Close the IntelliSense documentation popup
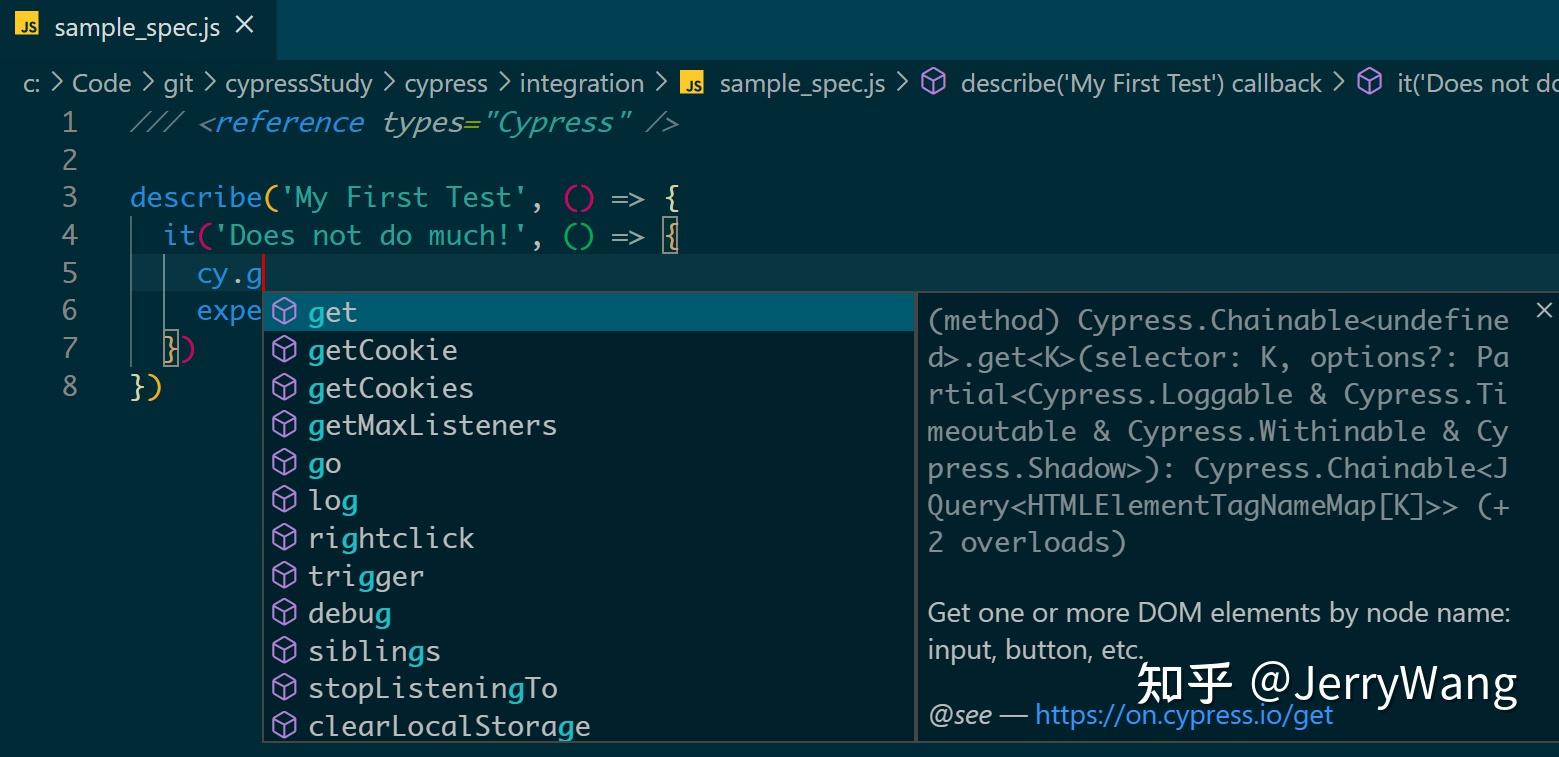 point(1543,310)
